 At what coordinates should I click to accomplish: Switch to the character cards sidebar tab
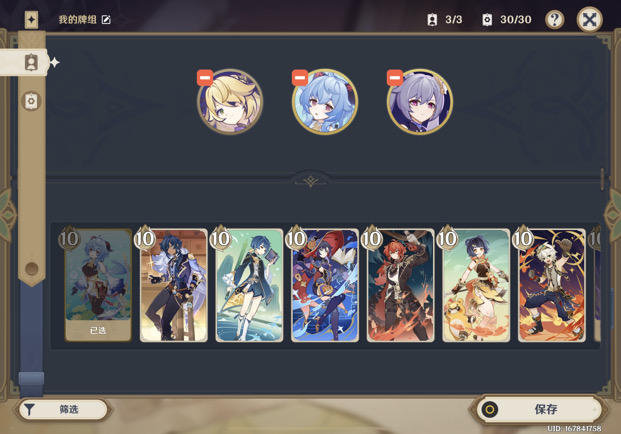coord(31,63)
